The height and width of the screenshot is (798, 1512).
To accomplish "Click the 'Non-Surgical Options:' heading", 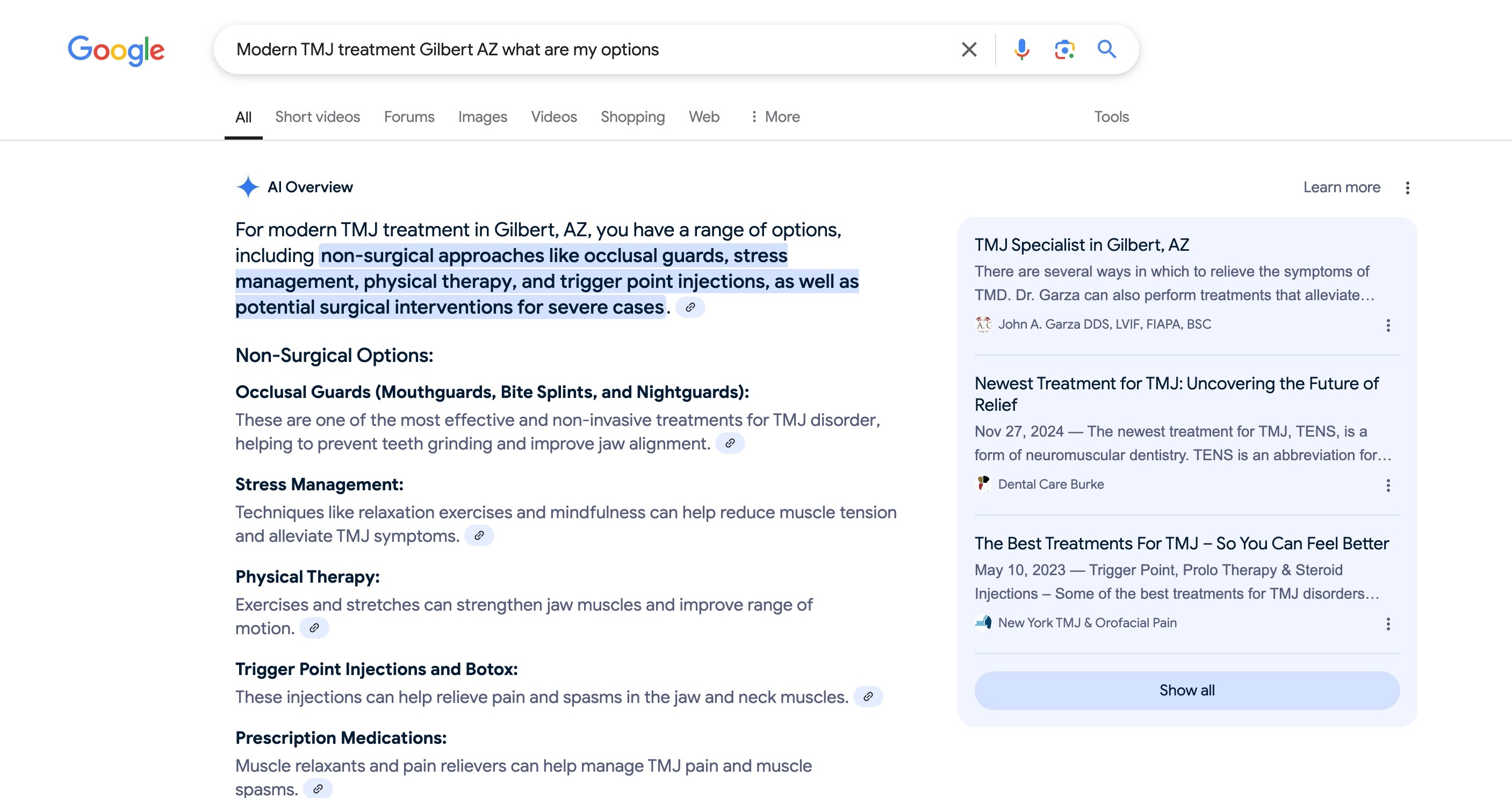I will [x=334, y=355].
